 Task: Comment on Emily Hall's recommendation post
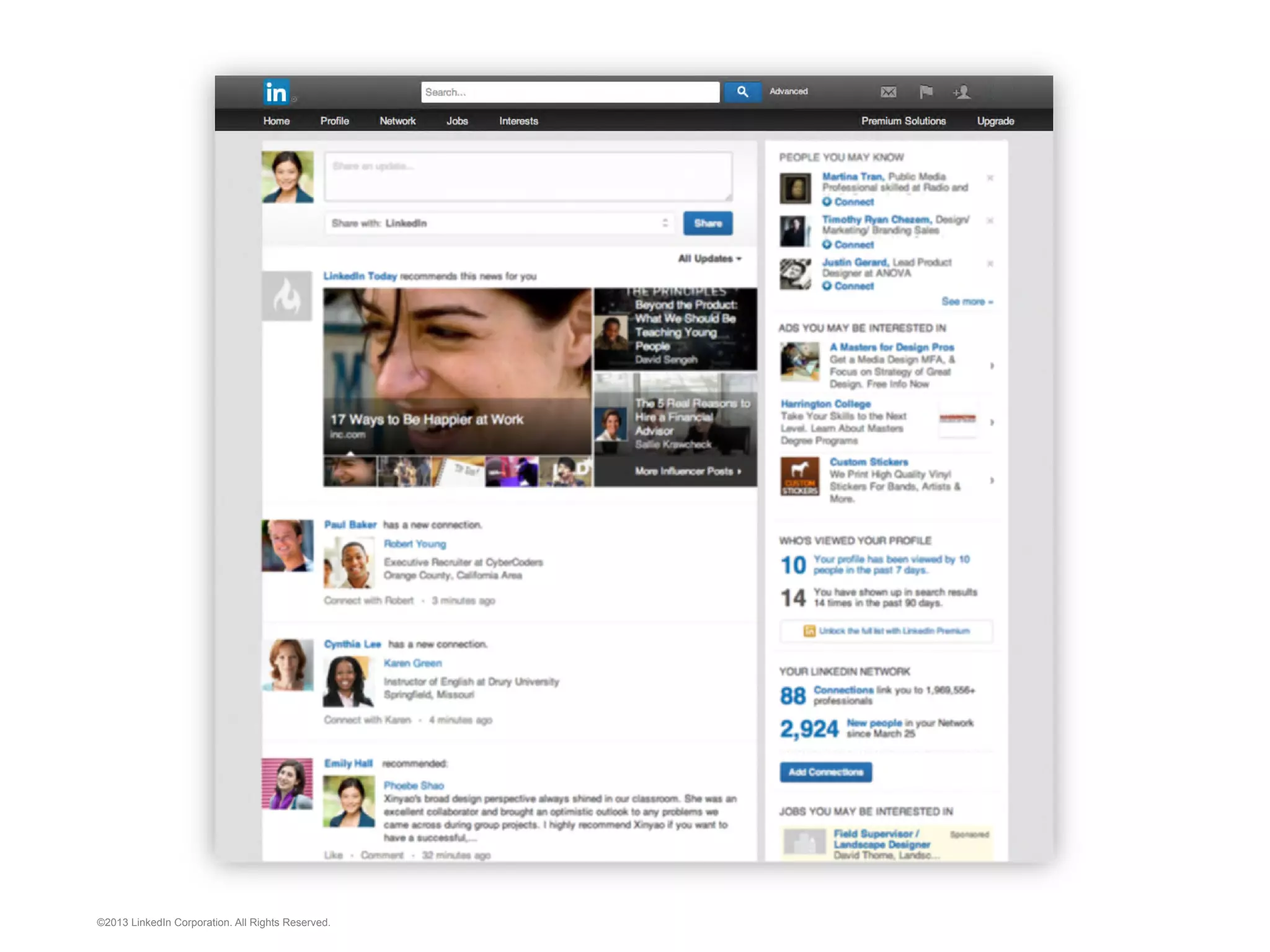coord(381,855)
